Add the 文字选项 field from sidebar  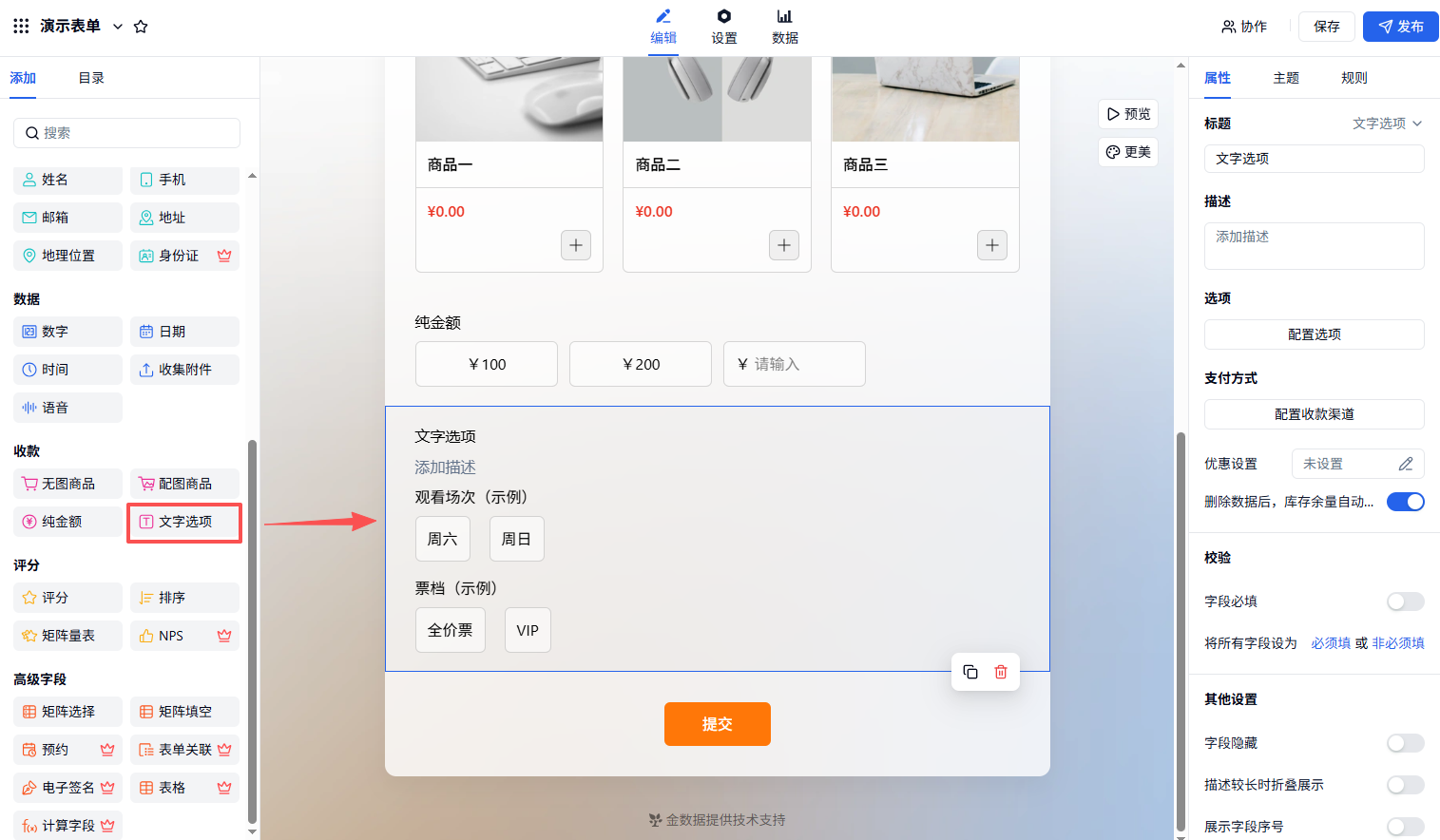[x=184, y=522]
